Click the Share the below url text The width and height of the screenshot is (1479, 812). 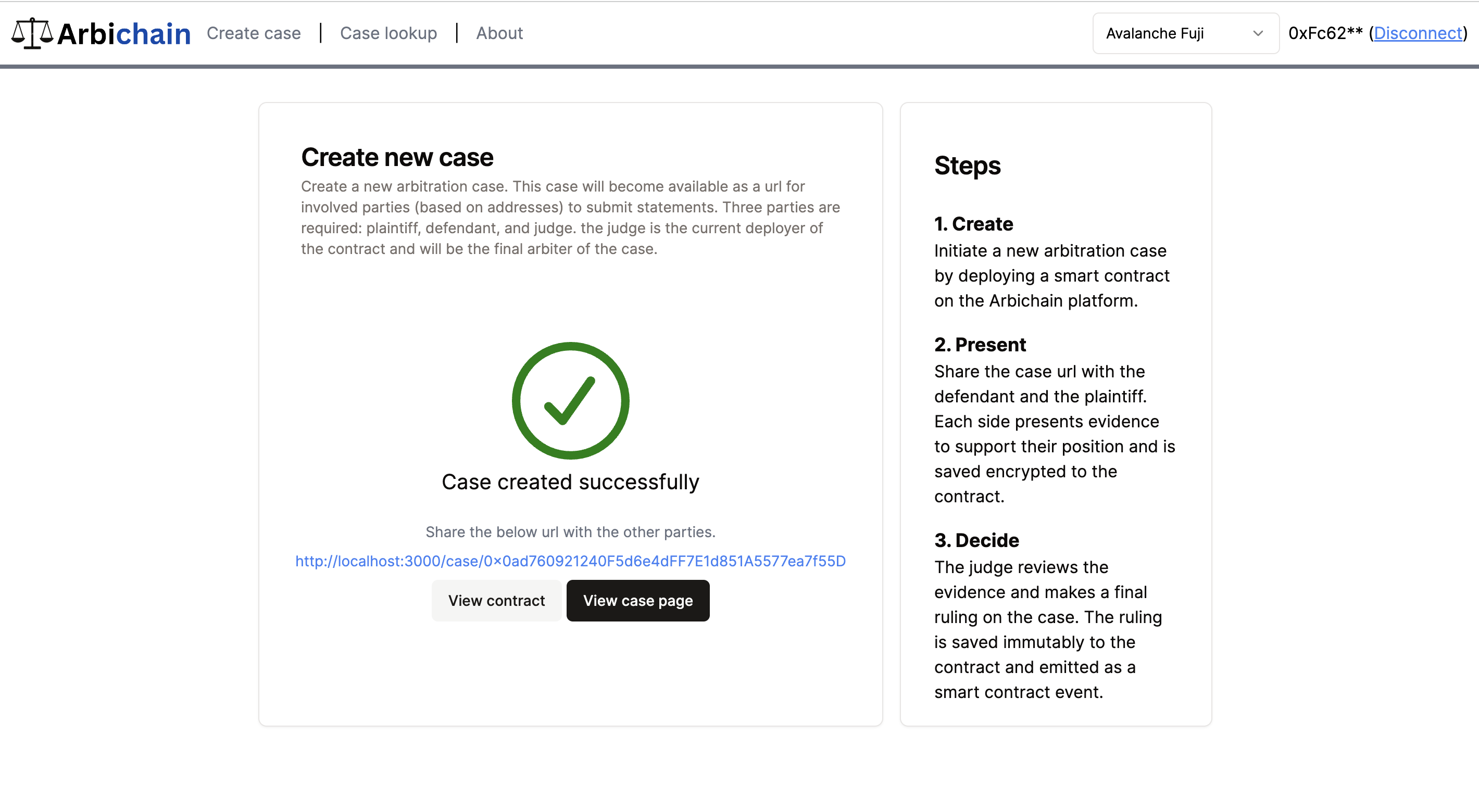(x=570, y=532)
